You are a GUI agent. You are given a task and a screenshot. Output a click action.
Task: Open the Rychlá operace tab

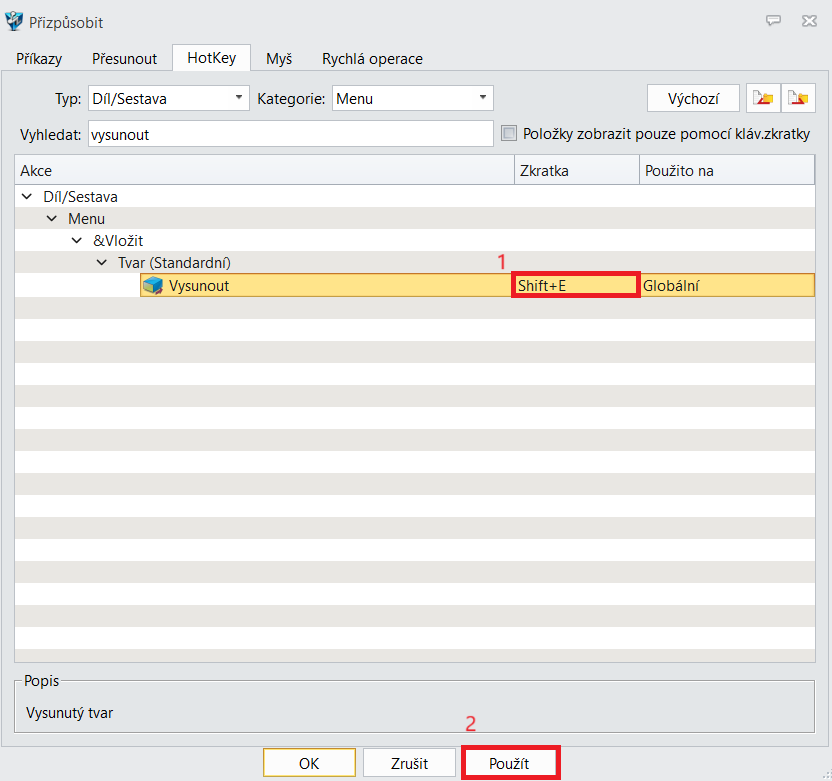(x=372, y=59)
